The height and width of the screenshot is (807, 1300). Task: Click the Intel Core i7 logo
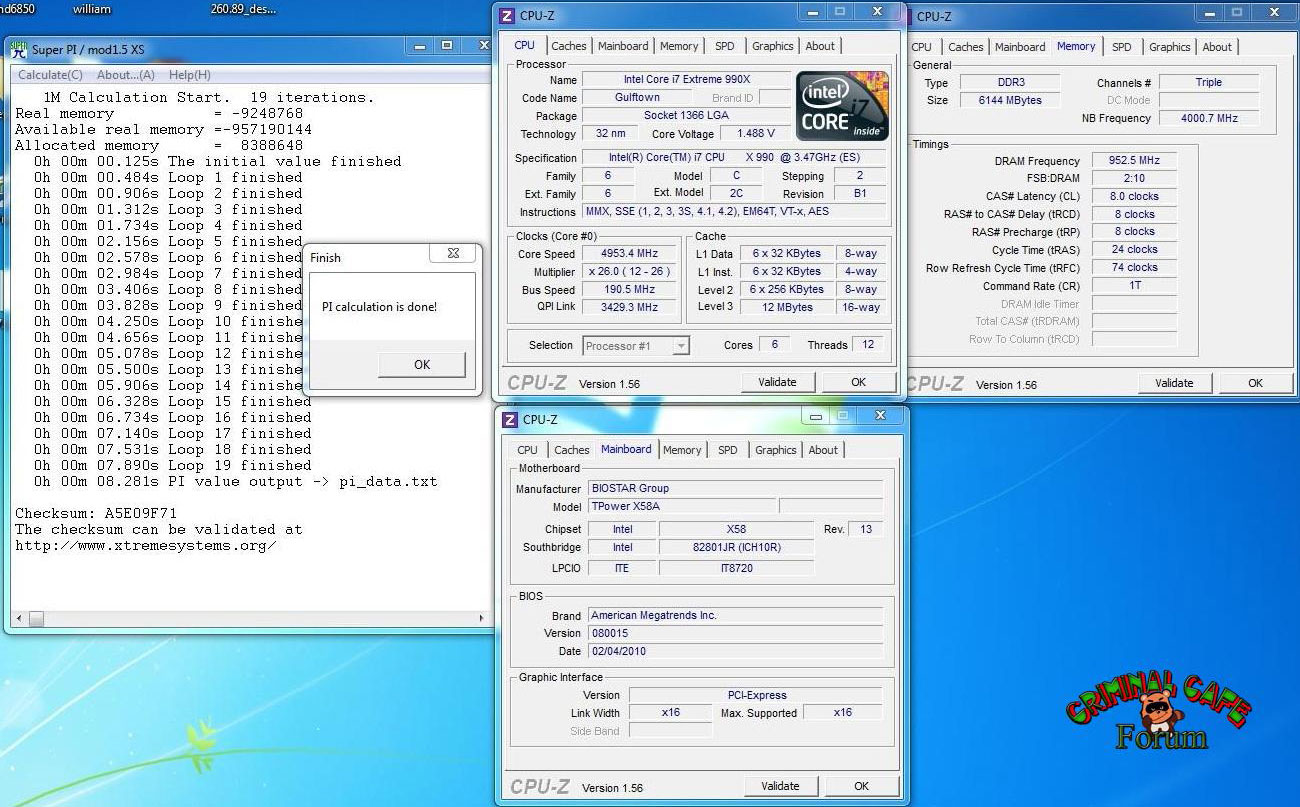[842, 106]
